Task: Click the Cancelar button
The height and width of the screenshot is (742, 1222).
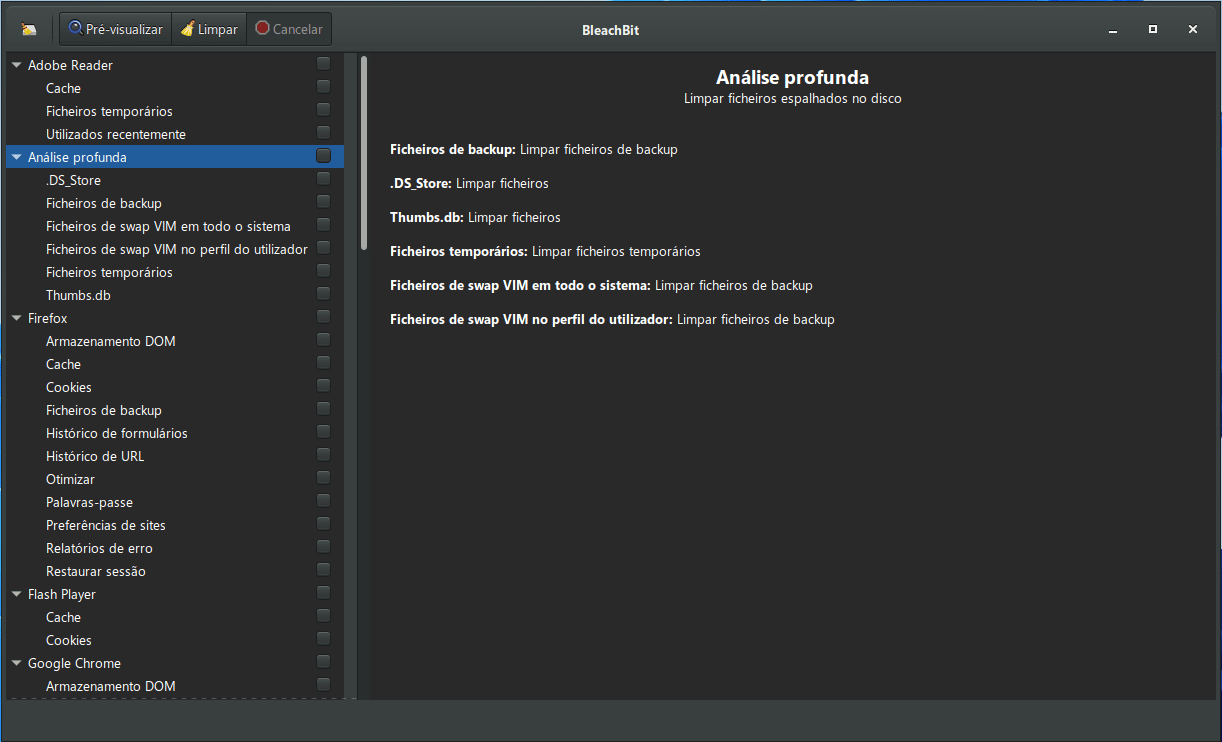Action: pyautogui.click(x=288, y=29)
